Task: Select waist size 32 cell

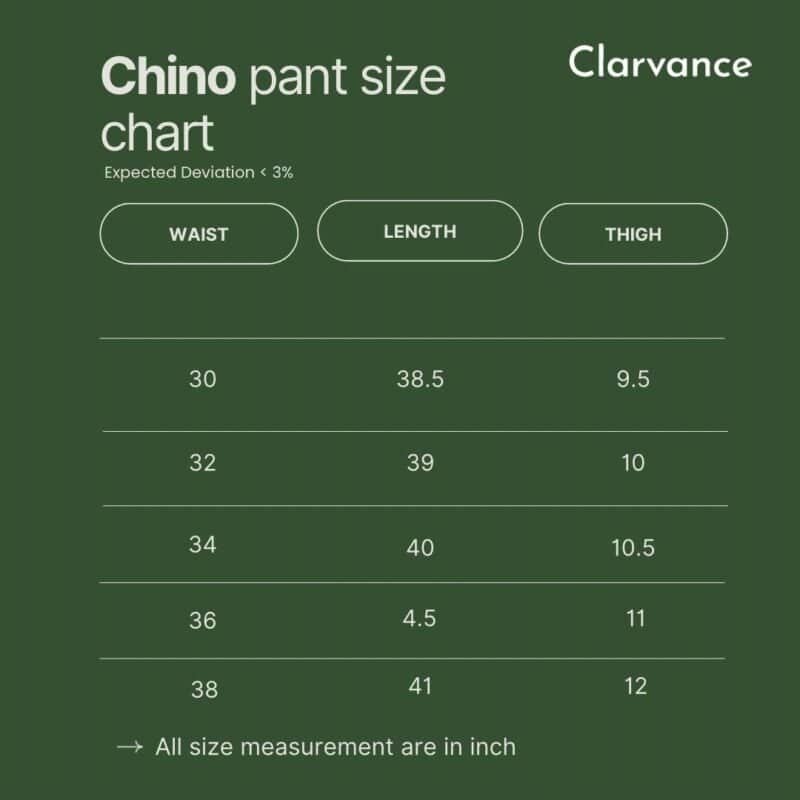Action: pos(202,463)
